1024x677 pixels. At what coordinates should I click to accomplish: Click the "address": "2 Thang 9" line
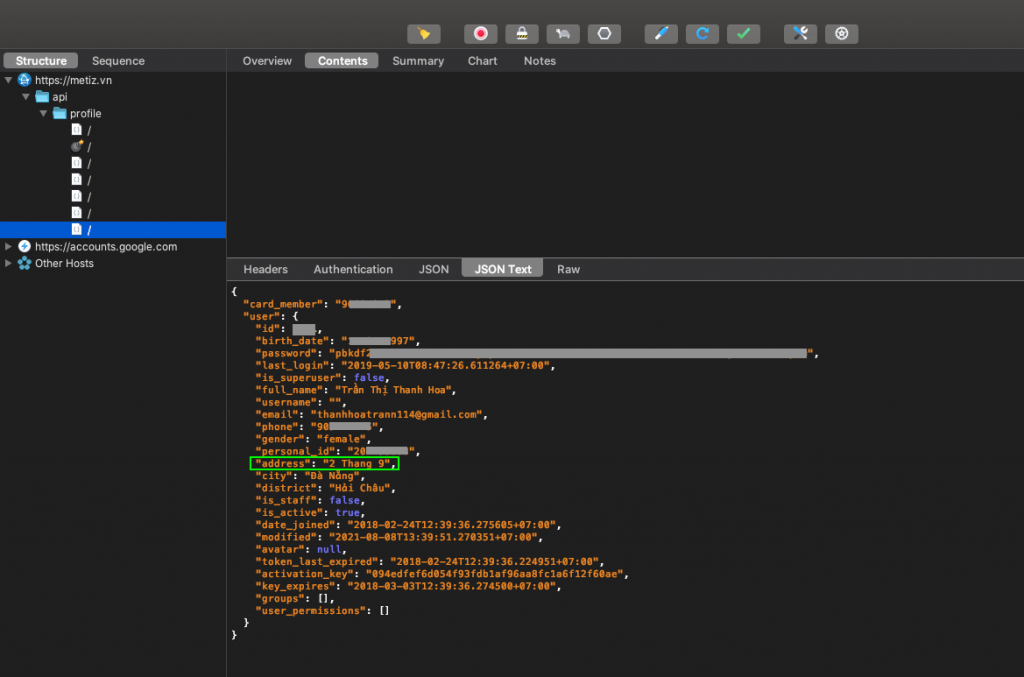[x=325, y=464]
